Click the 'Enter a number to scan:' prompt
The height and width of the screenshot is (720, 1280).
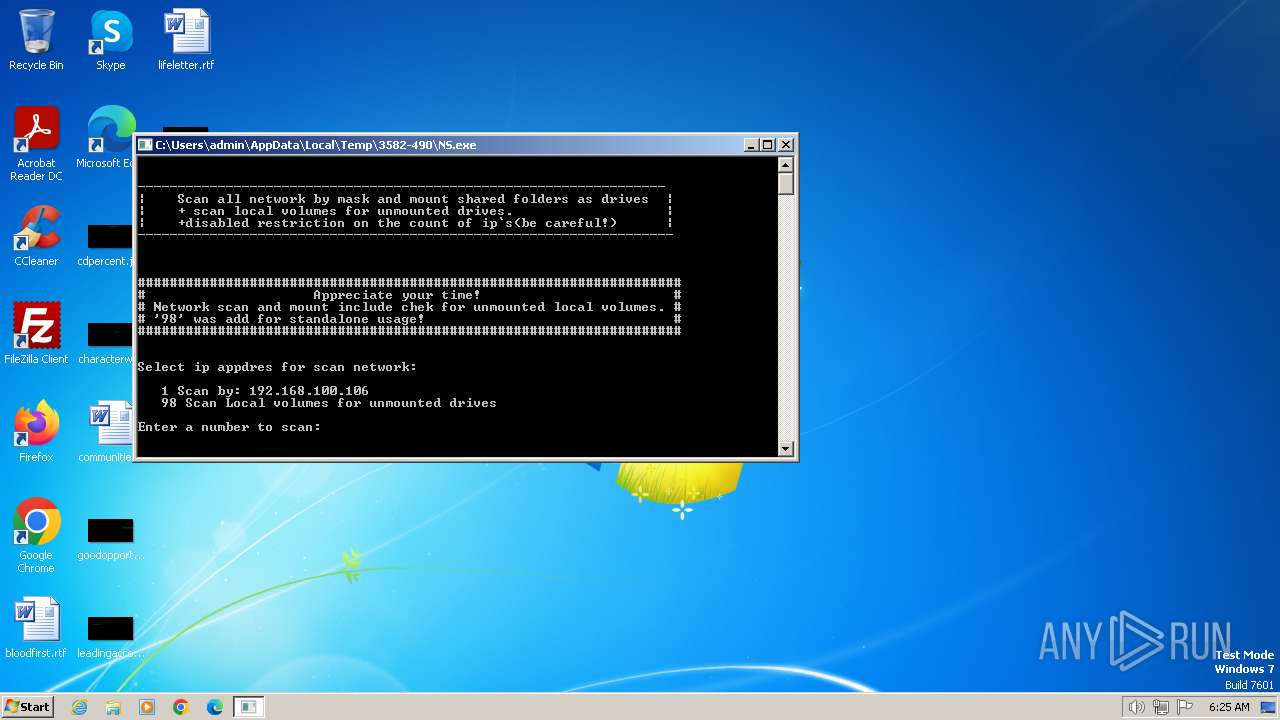point(229,427)
